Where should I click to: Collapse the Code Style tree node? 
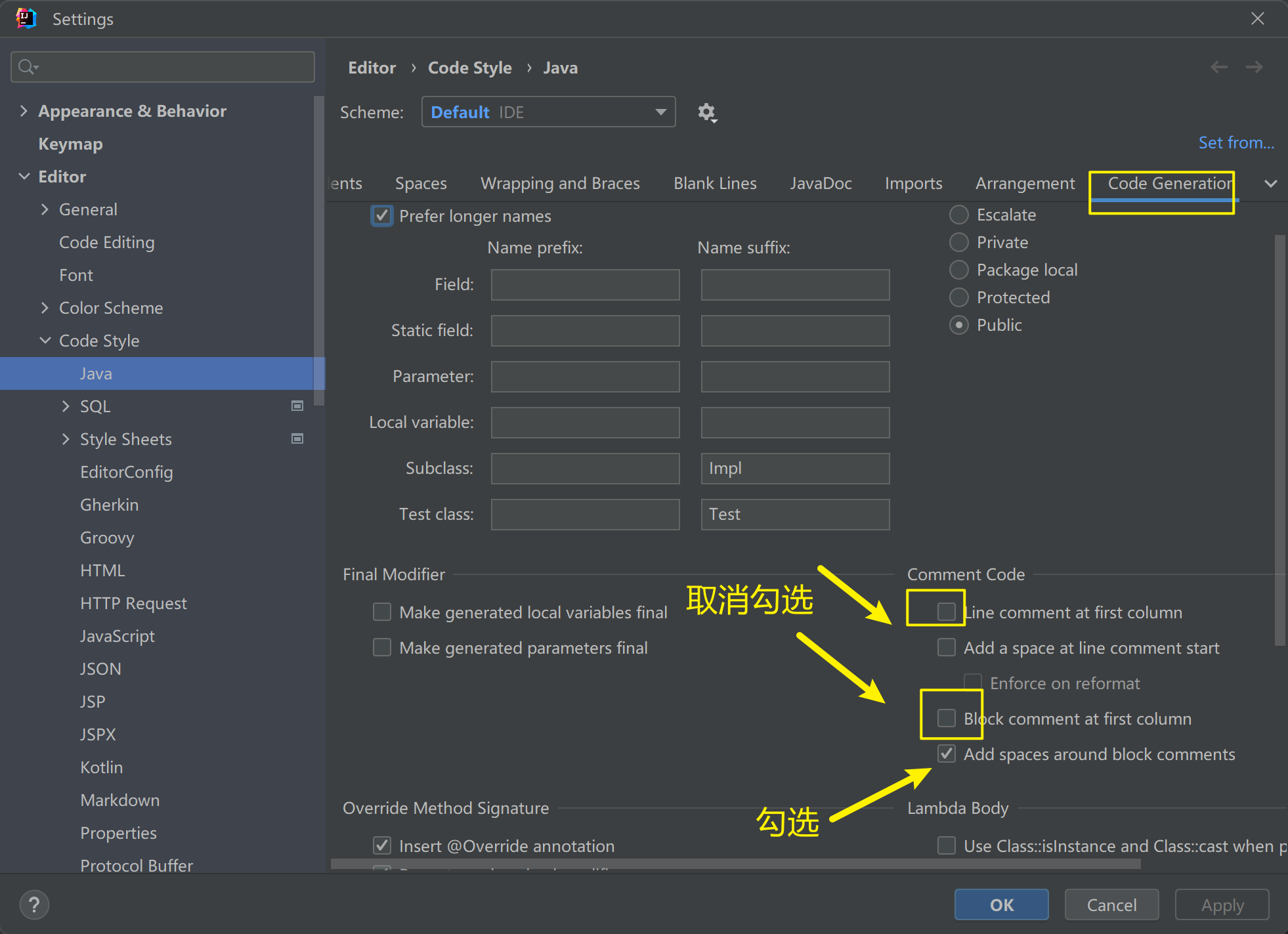[45, 341]
